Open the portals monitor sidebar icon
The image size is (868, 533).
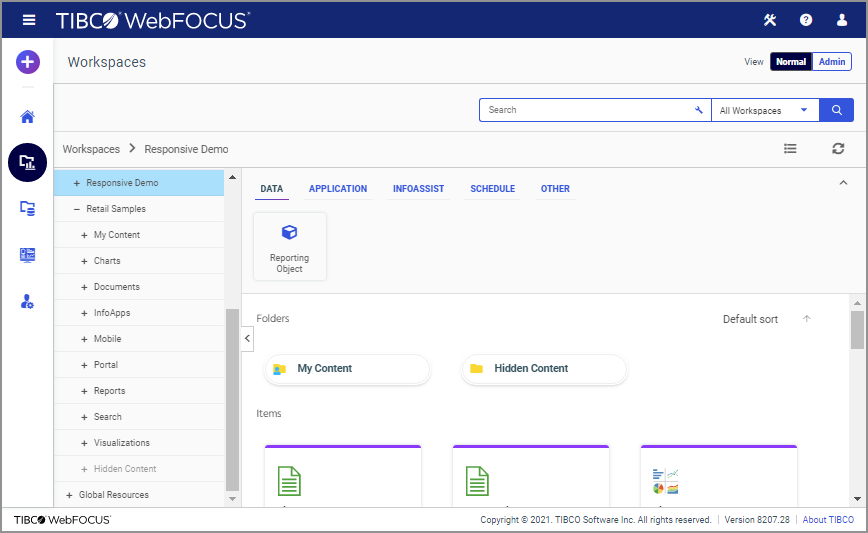pos(27,255)
